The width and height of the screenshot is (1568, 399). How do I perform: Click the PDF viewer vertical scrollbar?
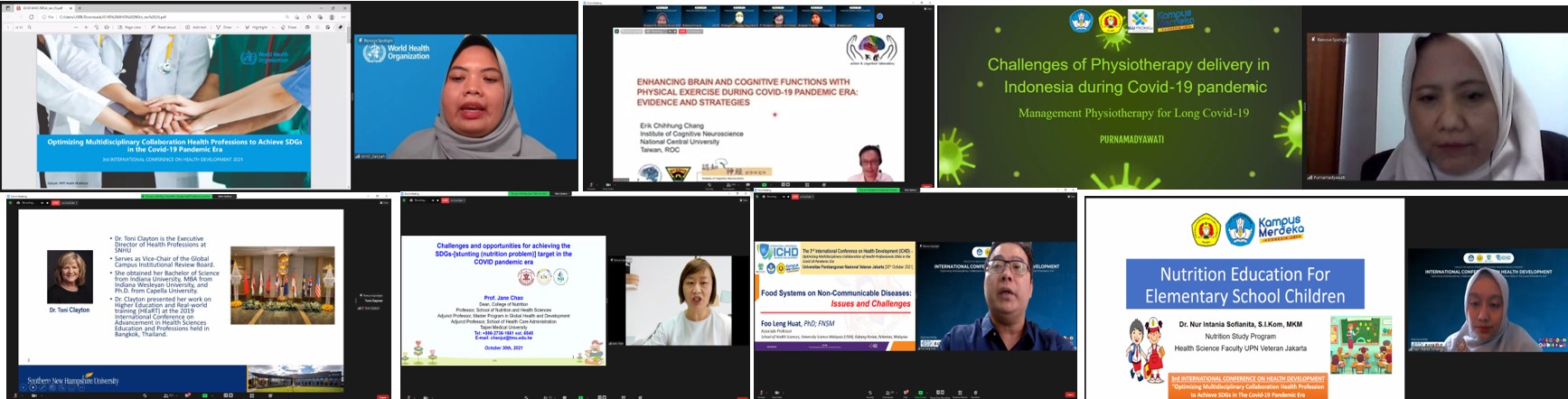350,108
